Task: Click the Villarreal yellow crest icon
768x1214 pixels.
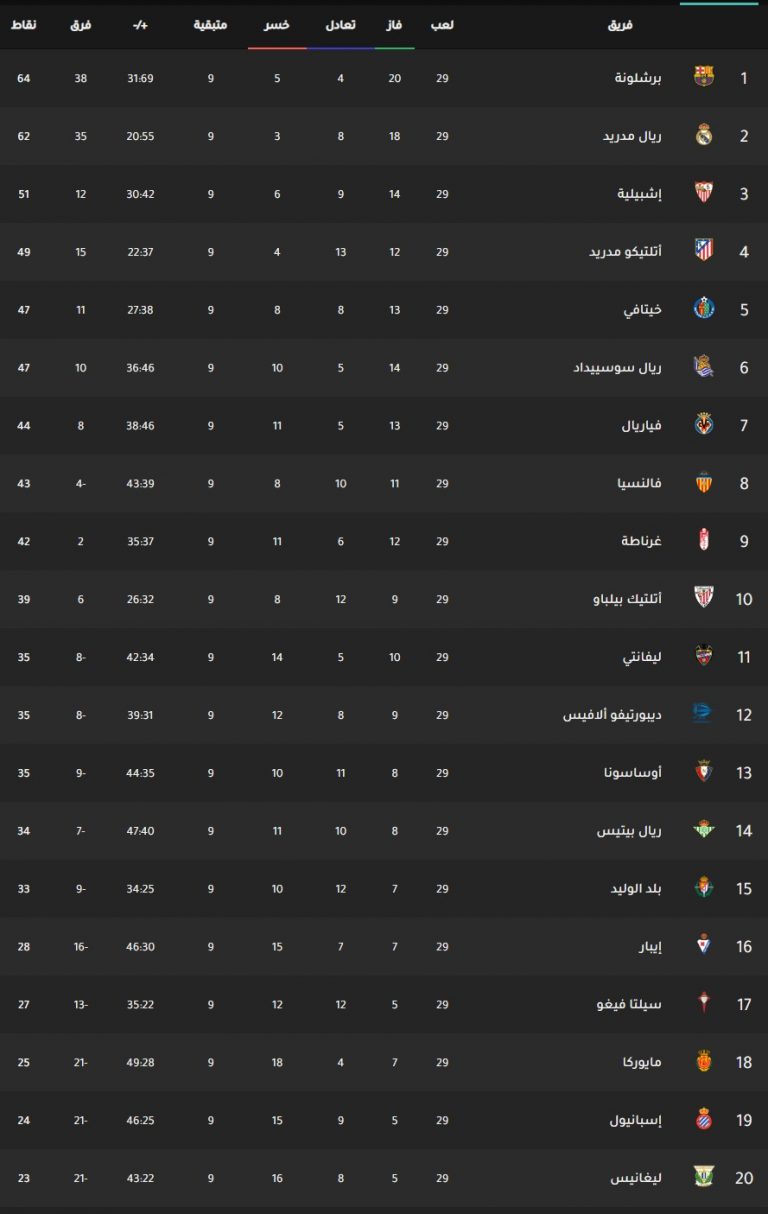Action: (x=704, y=425)
